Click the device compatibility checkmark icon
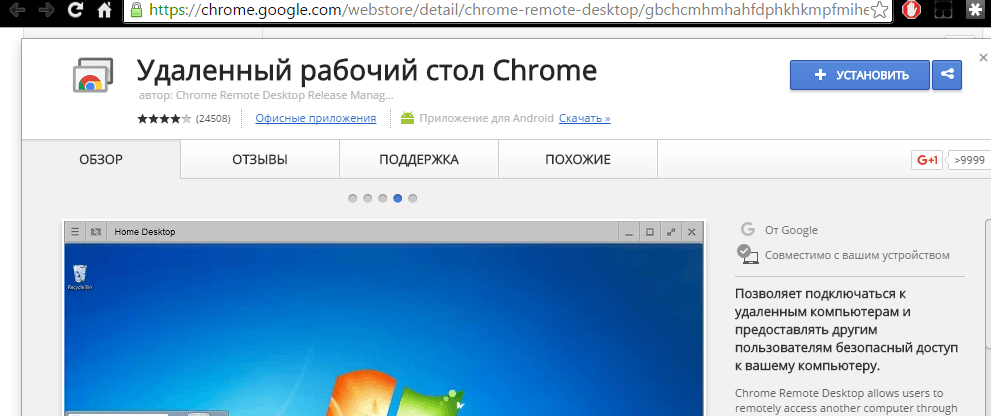This screenshot has height=416, width=991. coord(747,254)
